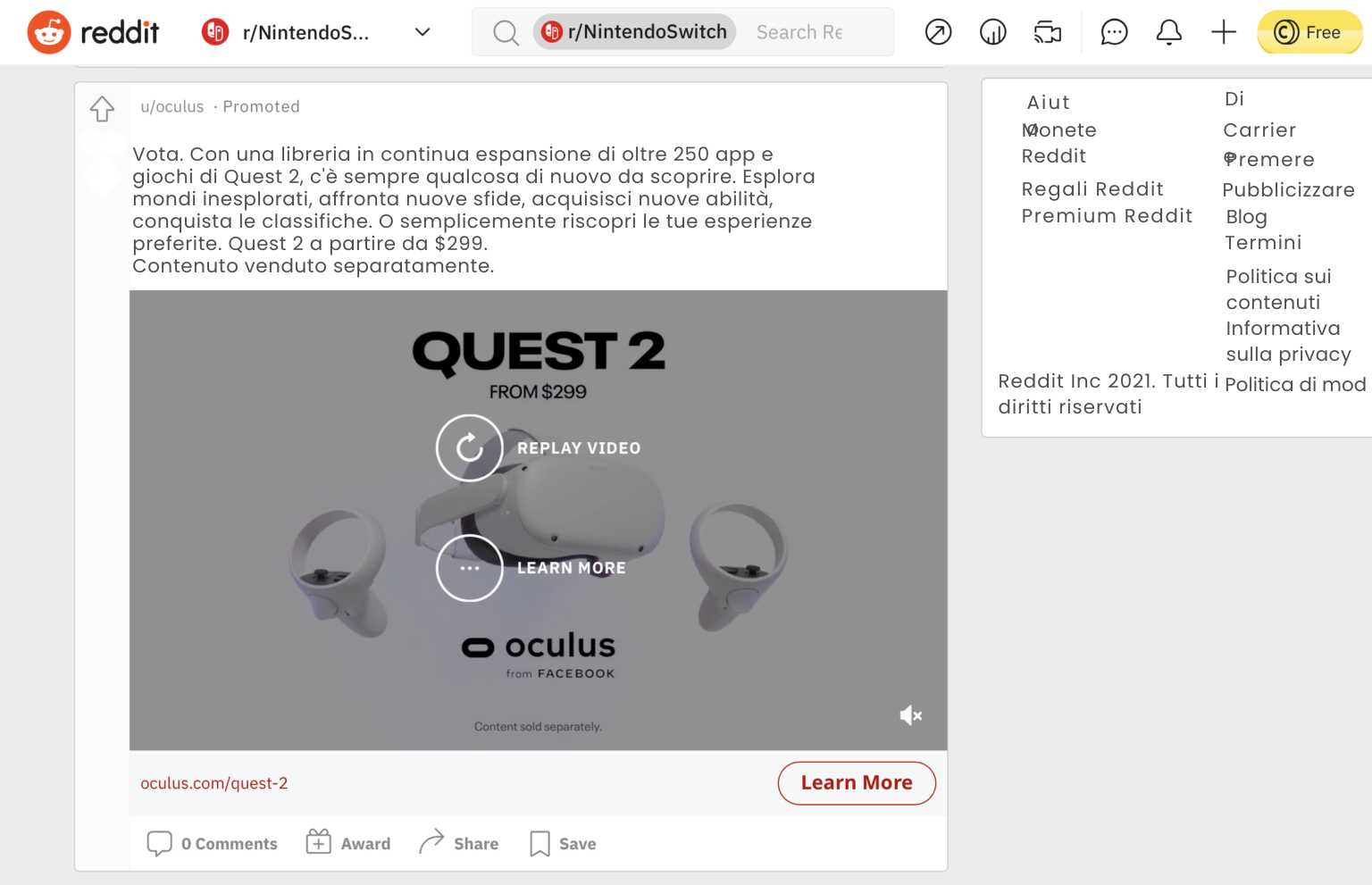This screenshot has width=1372, height=885.
Task: Give an Award to the promoted post
Action: point(347,842)
